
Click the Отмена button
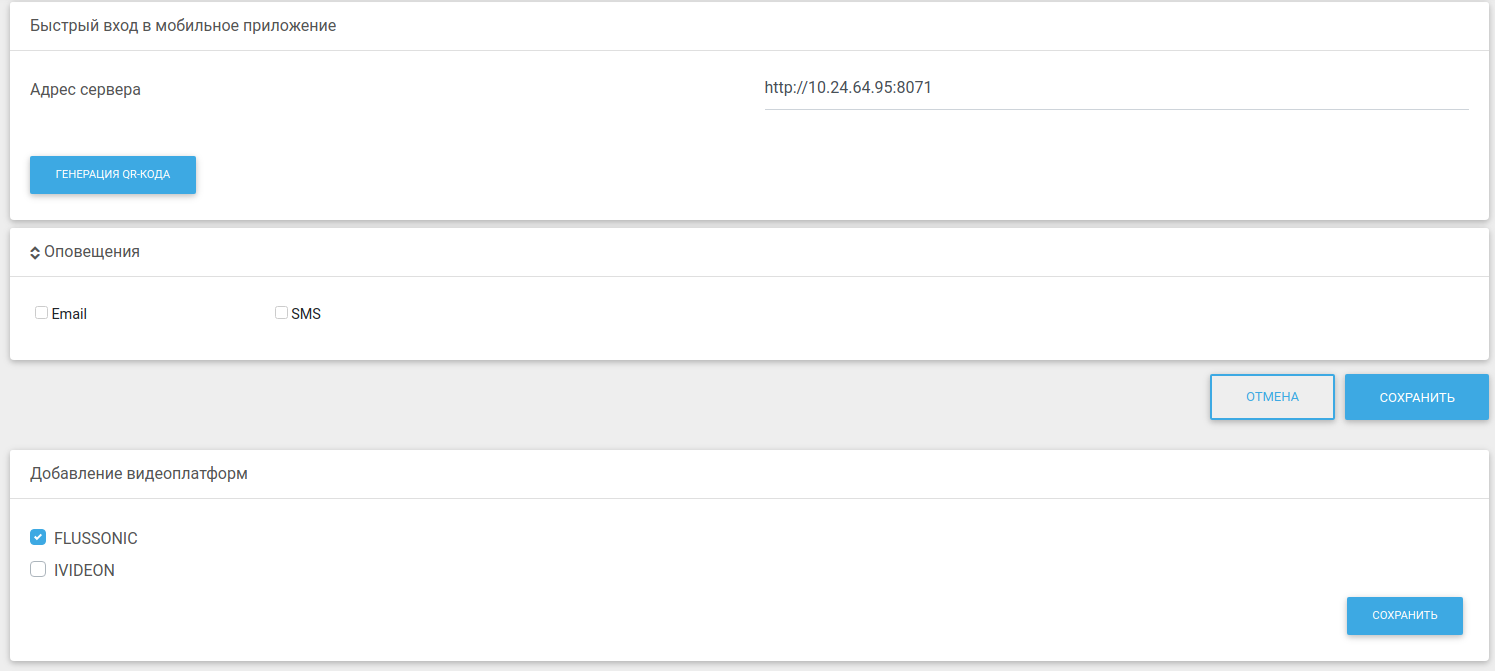(x=1272, y=397)
